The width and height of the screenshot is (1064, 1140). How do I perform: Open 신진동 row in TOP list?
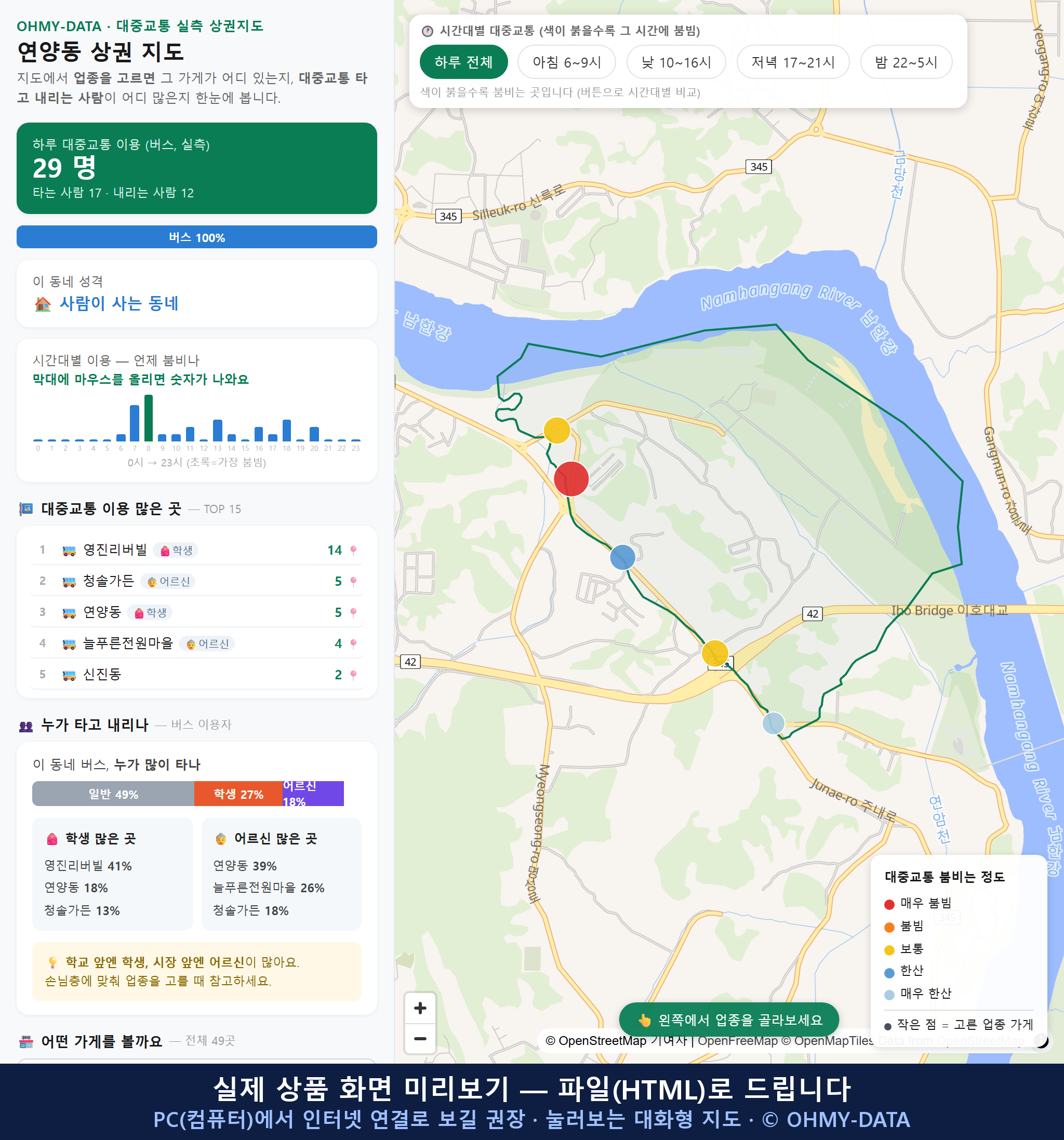tap(196, 674)
